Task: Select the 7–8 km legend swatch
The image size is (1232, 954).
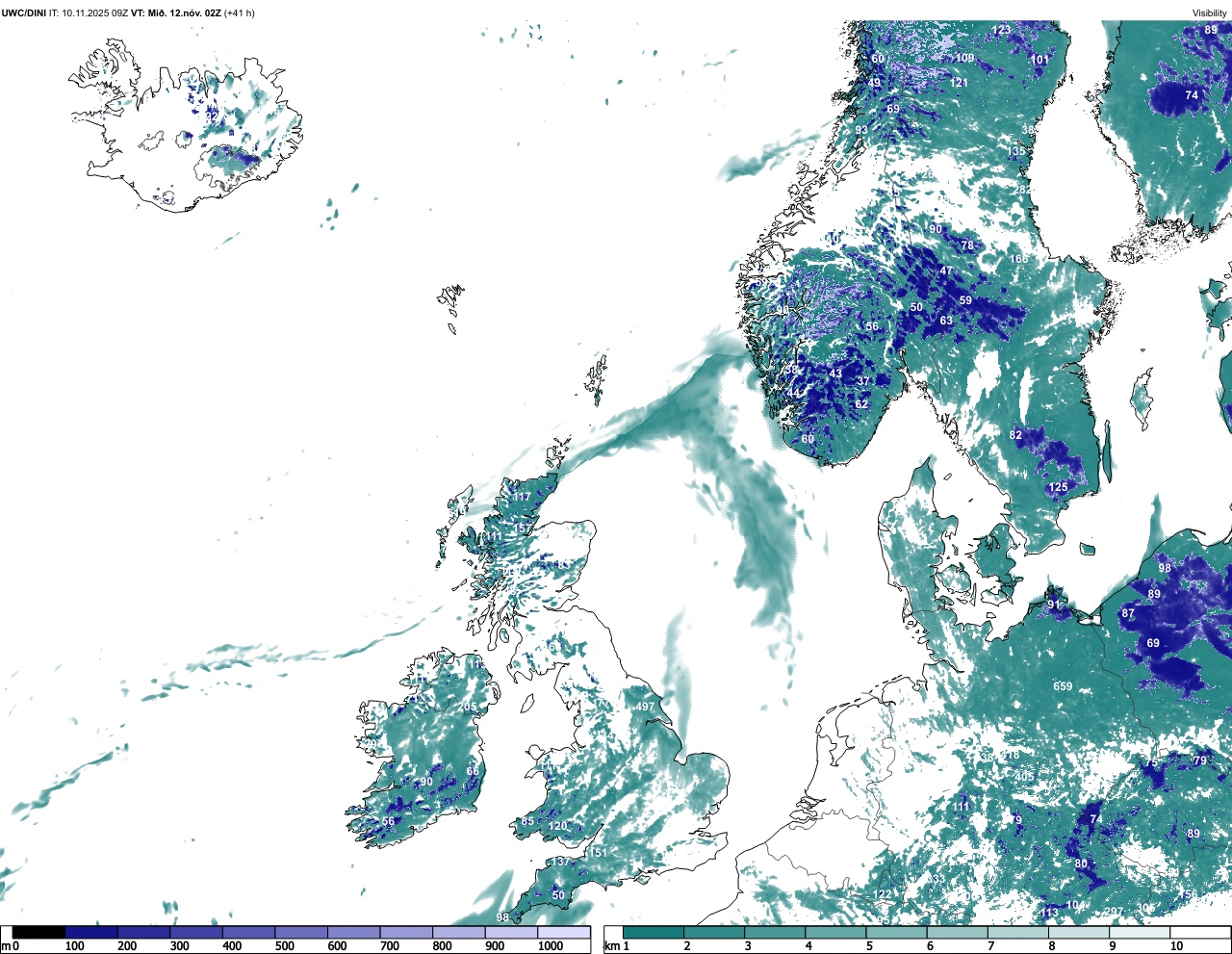Action: (1019, 932)
